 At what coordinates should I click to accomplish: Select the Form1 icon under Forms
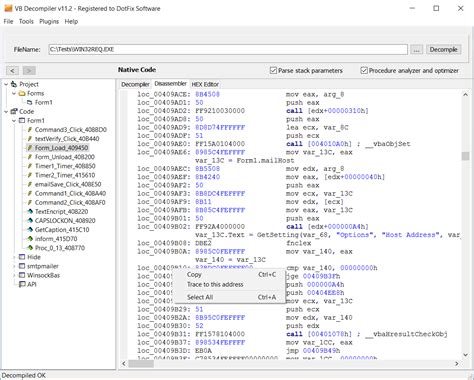coord(30,102)
